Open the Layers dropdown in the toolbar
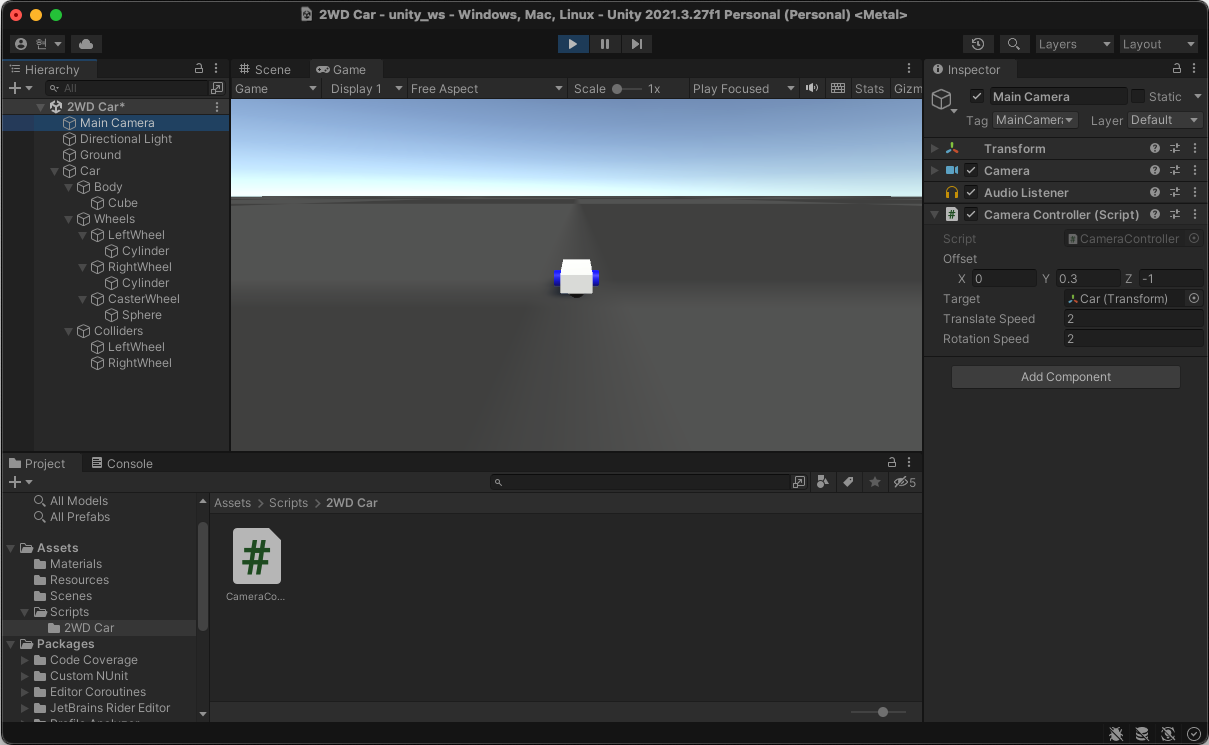This screenshot has height=745, width=1209. coord(1073,44)
